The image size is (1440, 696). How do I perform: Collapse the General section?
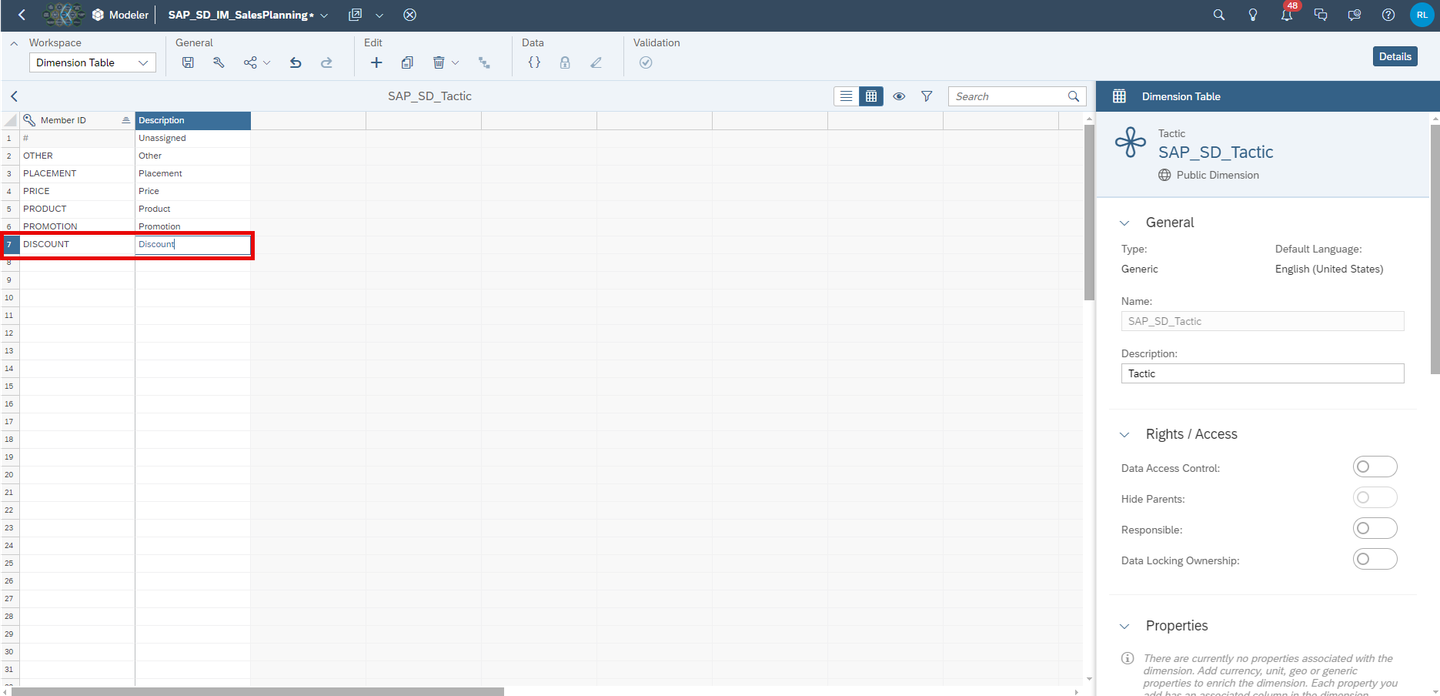tap(1125, 223)
